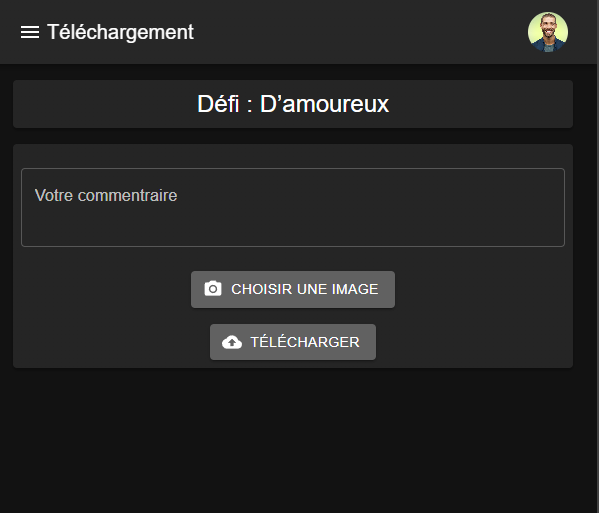Click the right-edge vertical scrollbar

597,256
